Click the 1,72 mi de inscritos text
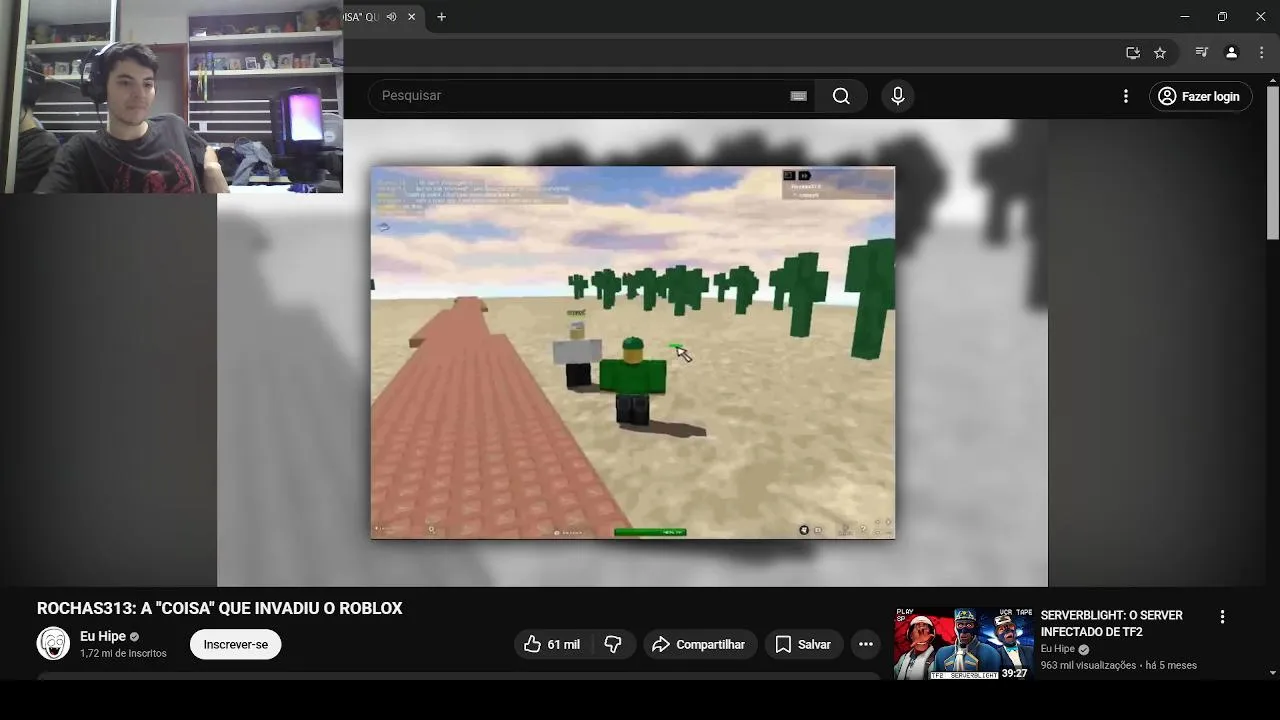The width and height of the screenshot is (1280, 720). [x=123, y=653]
